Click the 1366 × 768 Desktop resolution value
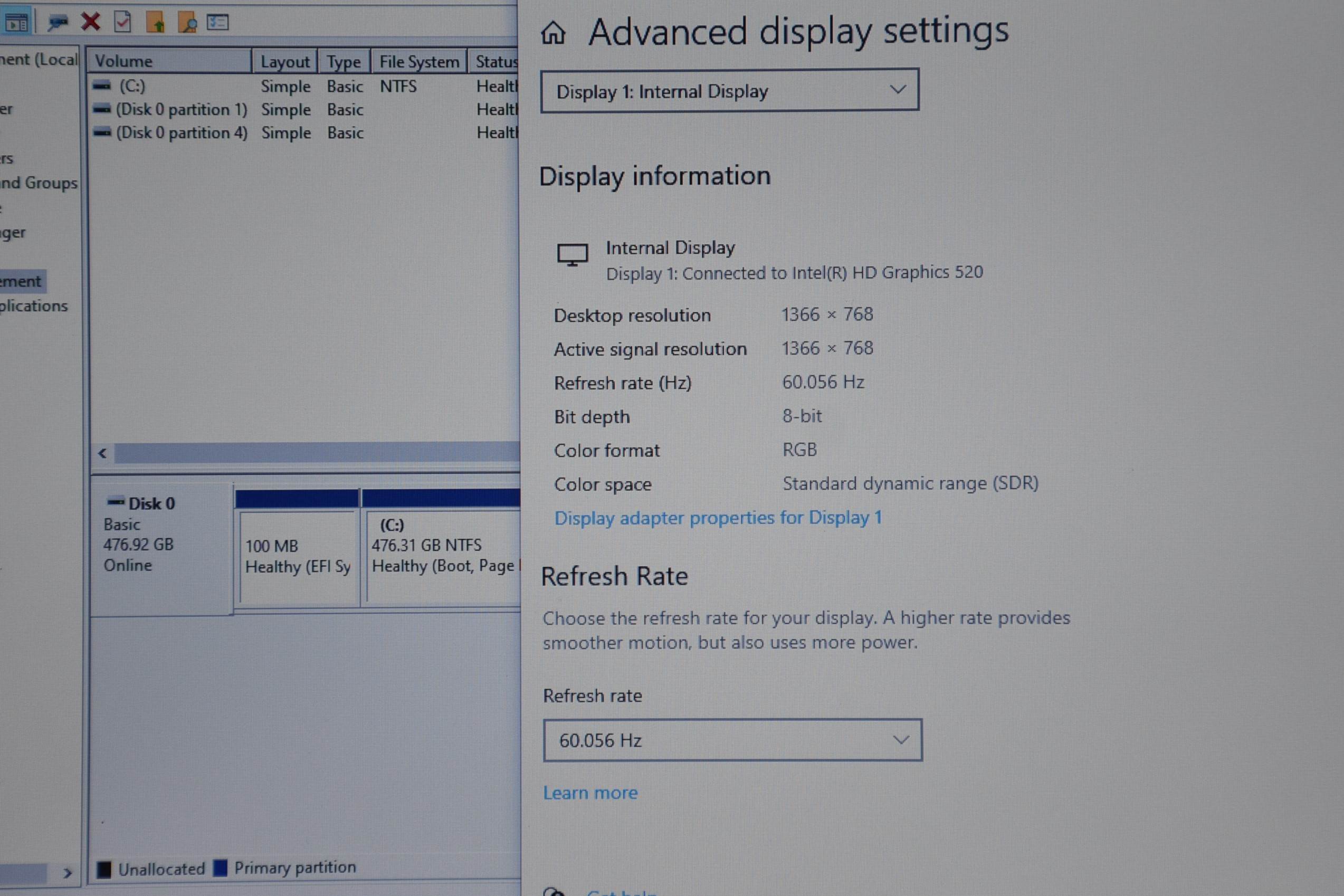Image resolution: width=1344 pixels, height=896 pixels. coord(827,314)
